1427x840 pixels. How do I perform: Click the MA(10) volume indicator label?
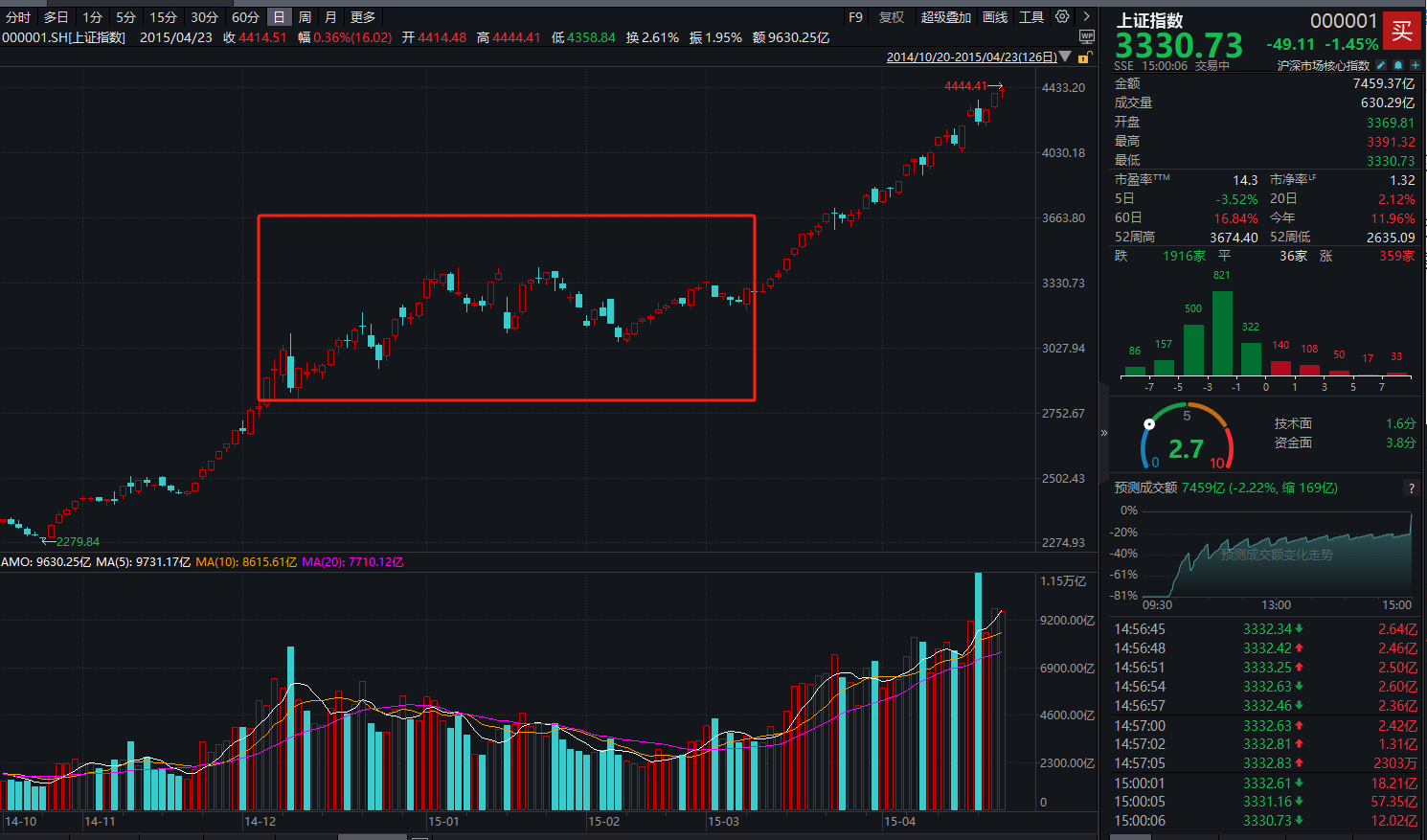point(246,562)
